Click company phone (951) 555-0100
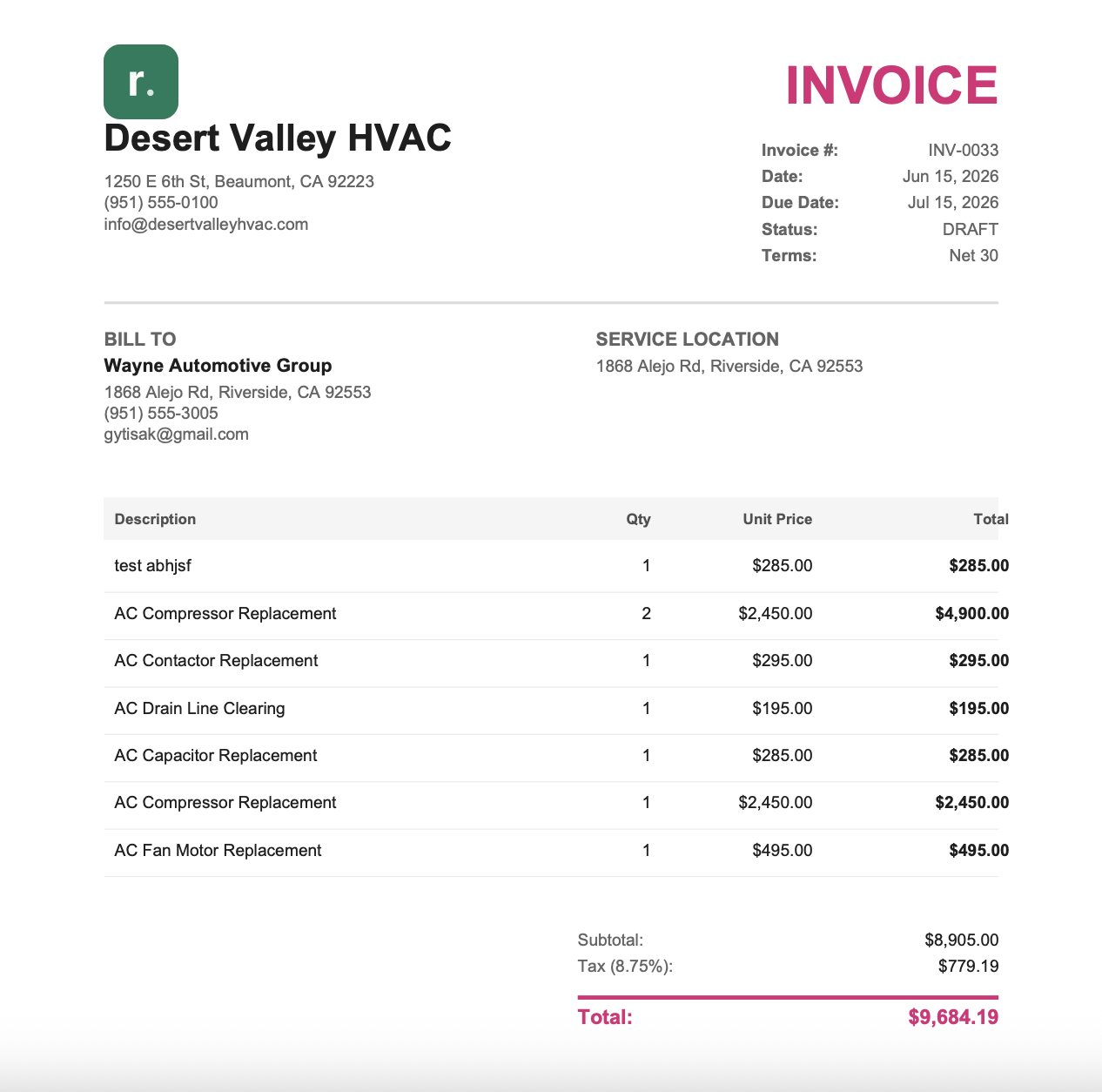This screenshot has width=1102, height=1092. click(161, 202)
